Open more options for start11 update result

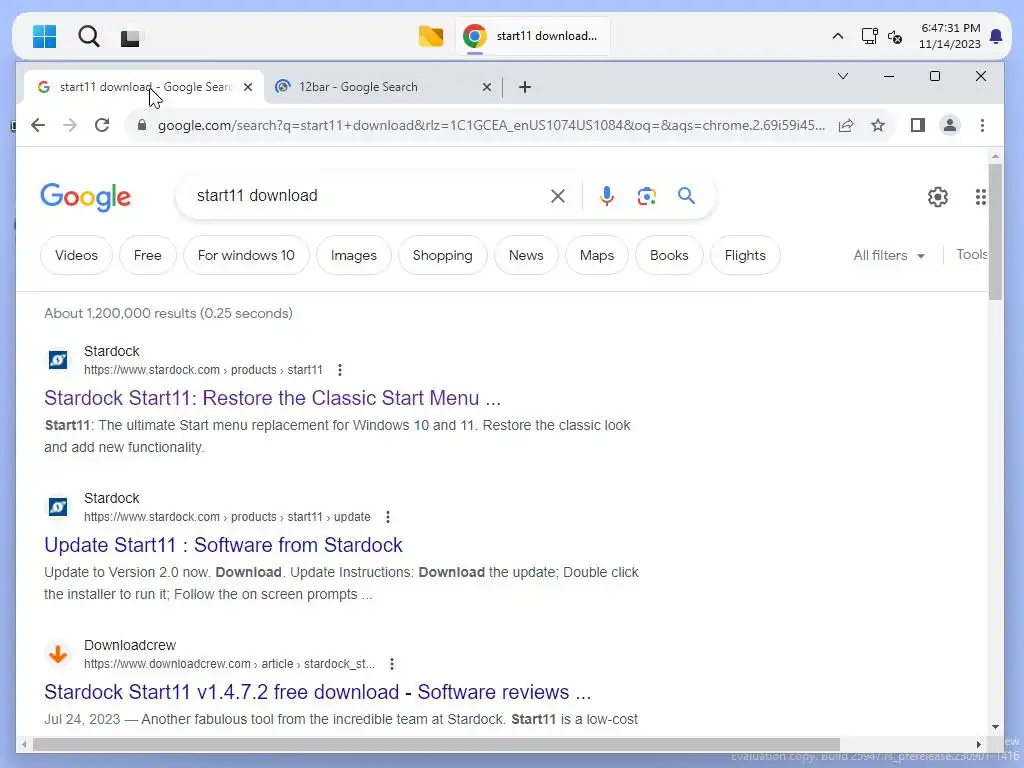(x=388, y=517)
